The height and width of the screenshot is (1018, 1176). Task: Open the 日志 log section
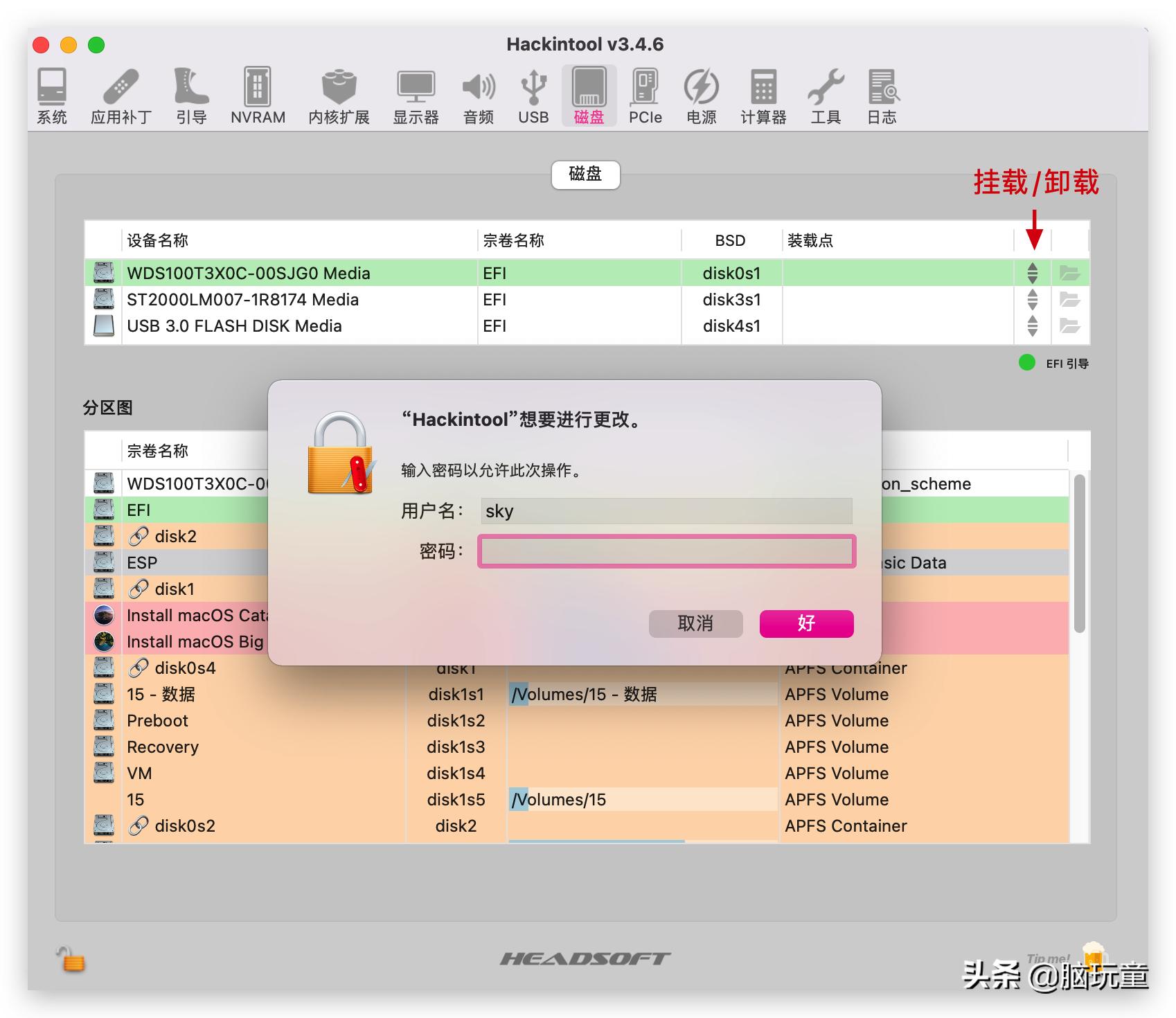(x=882, y=96)
